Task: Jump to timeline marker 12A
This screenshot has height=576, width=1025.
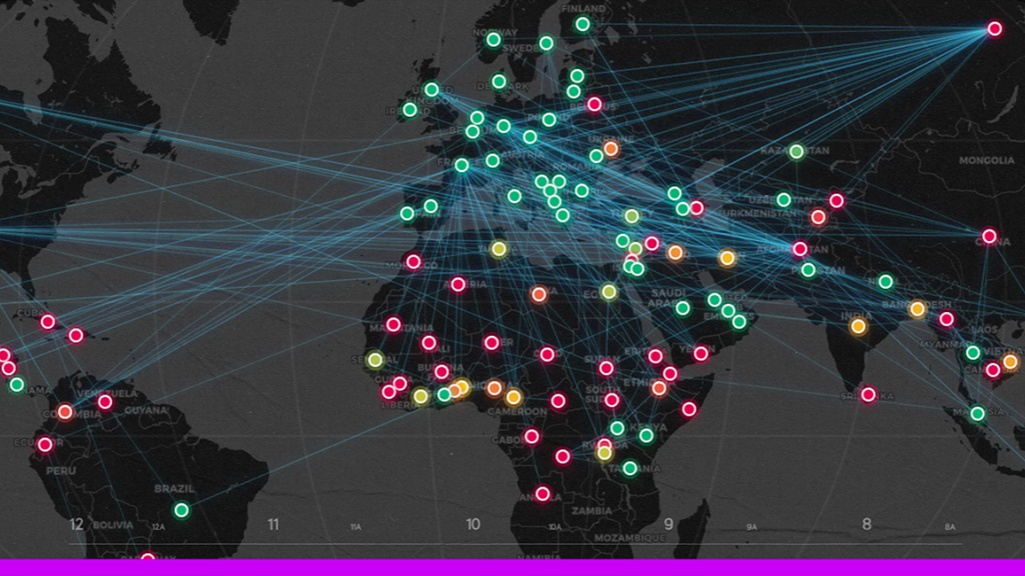Action: pyautogui.click(x=158, y=527)
